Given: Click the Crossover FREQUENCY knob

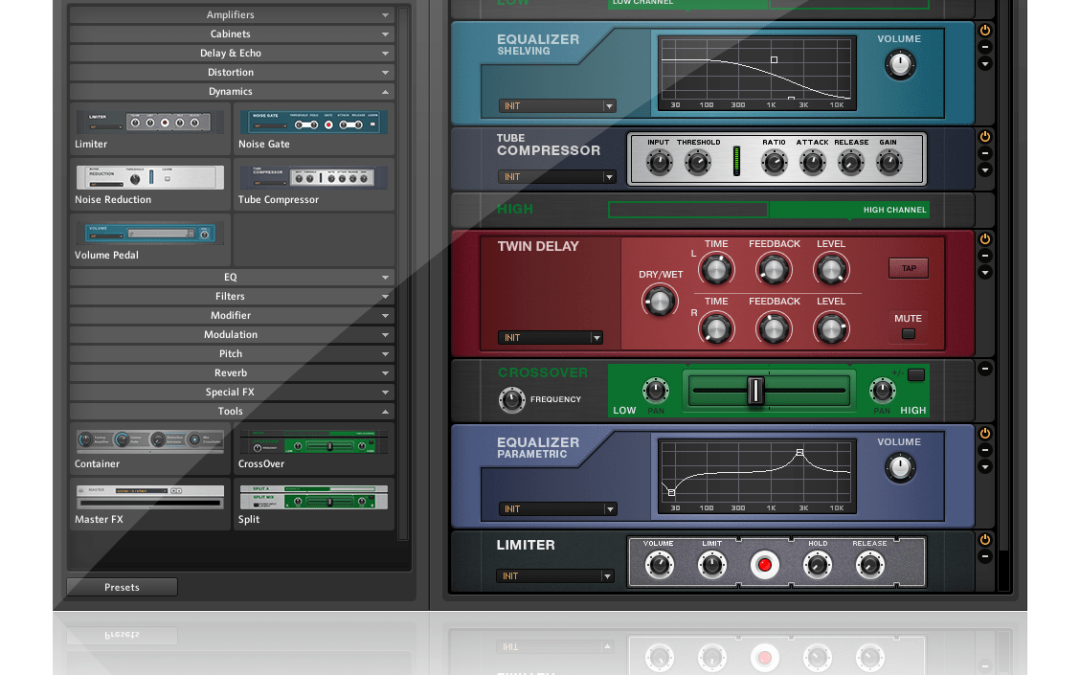Looking at the screenshot, I should coord(512,399).
